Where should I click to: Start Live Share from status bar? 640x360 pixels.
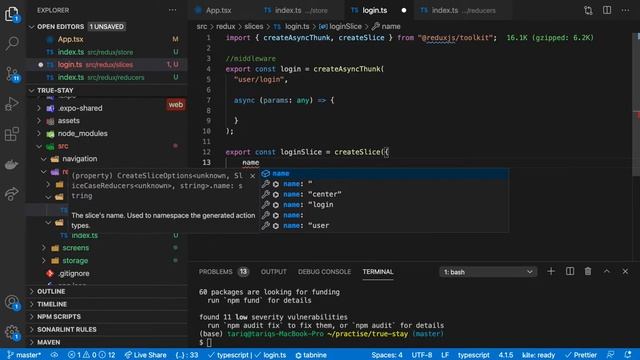click(x=145, y=355)
